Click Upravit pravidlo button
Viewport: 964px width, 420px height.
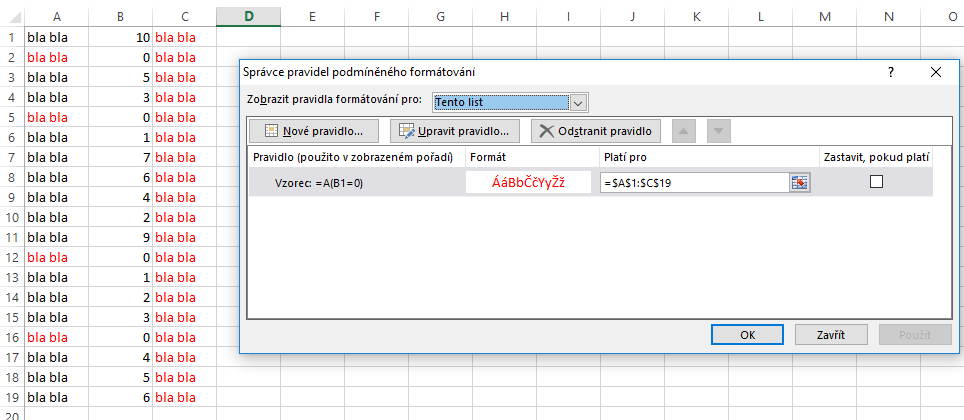click(455, 131)
